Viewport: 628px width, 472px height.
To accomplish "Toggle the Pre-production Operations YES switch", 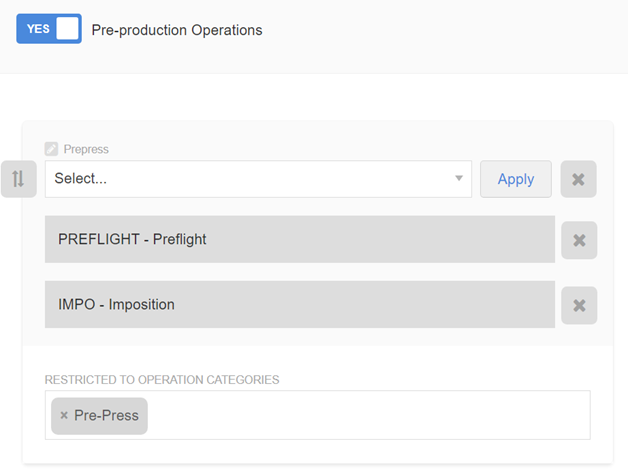I will click(x=48, y=29).
